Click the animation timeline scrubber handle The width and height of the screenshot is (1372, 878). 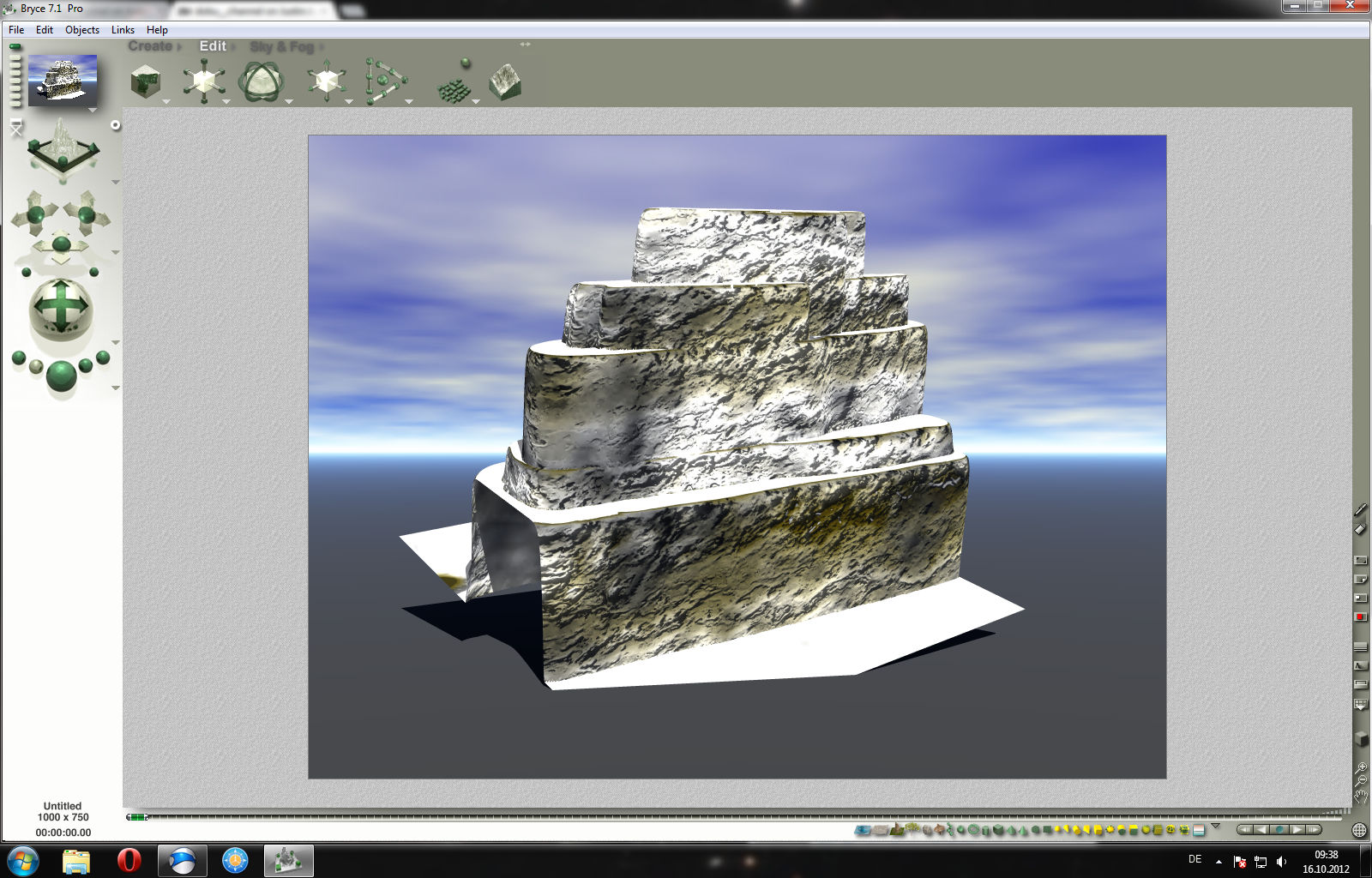(137, 817)
